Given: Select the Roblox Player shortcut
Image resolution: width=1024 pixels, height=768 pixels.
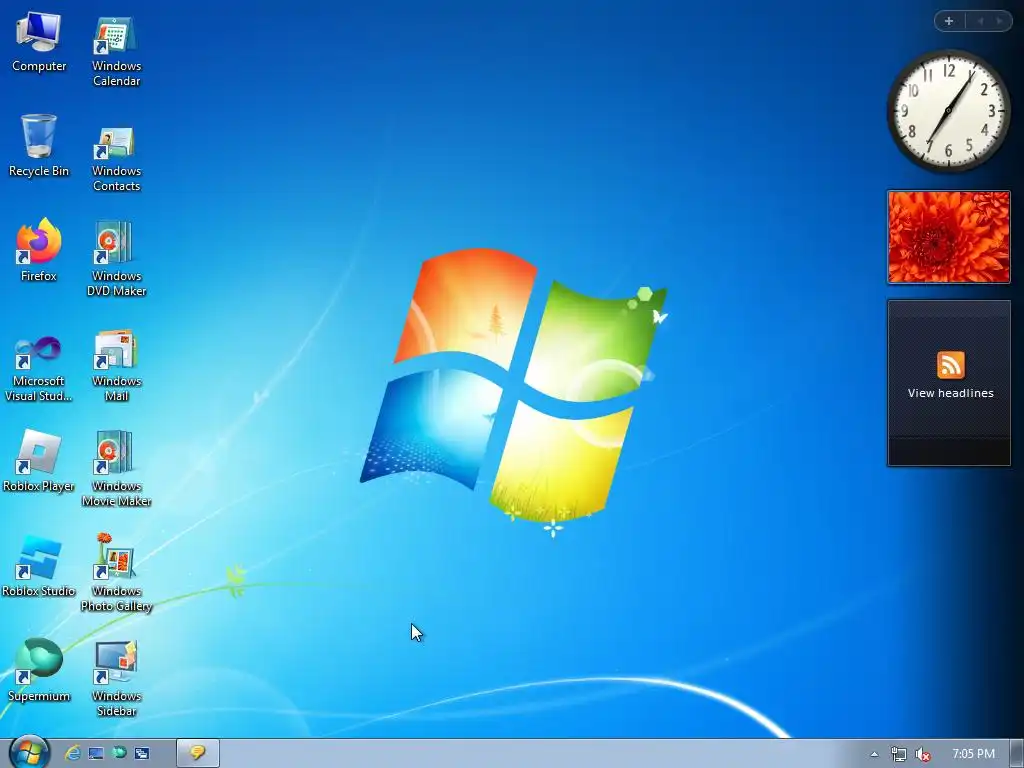Looking at the screenshot, I should tap(39, 461).
